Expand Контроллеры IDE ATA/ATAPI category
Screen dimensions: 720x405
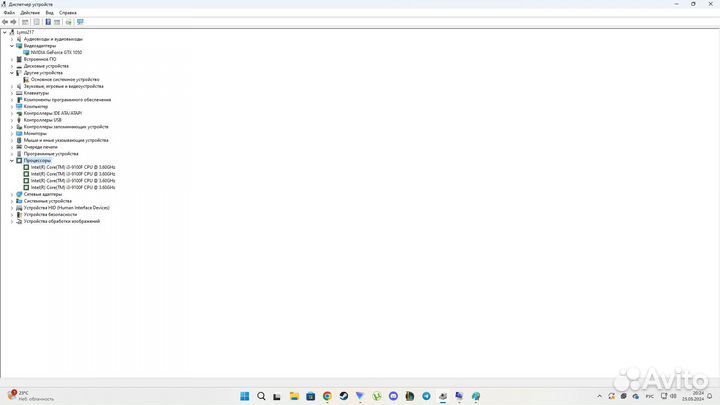click(x=12, y=113)
